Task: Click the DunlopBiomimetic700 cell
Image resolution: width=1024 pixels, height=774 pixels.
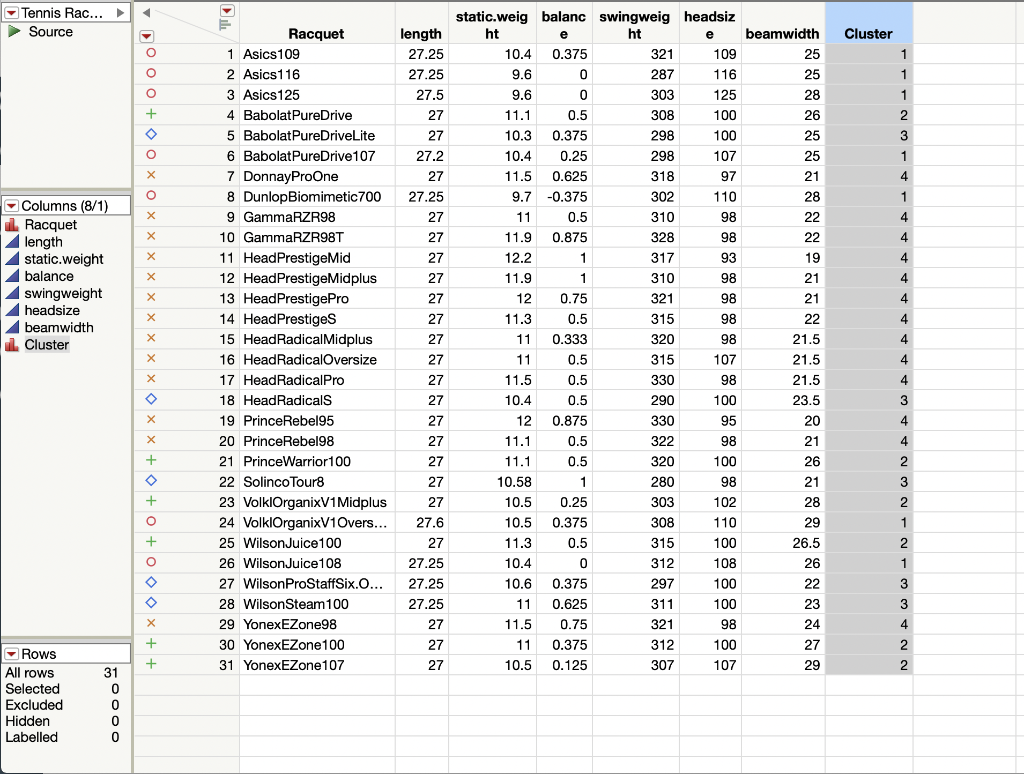Action: click(x=312, y=197)
